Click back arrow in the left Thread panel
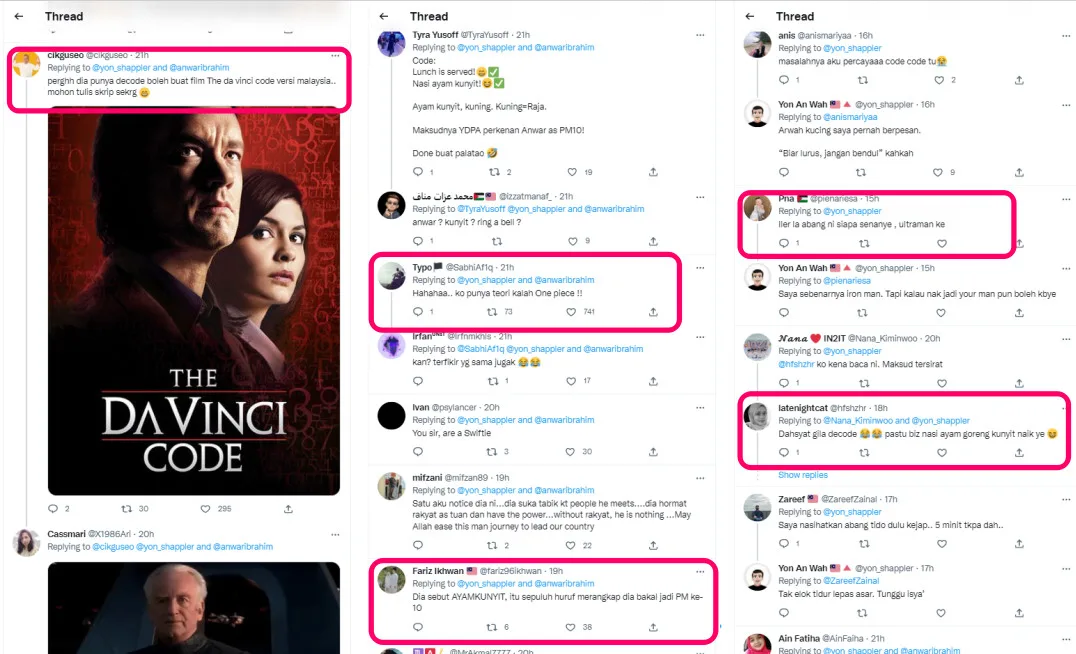 [19, 16]
